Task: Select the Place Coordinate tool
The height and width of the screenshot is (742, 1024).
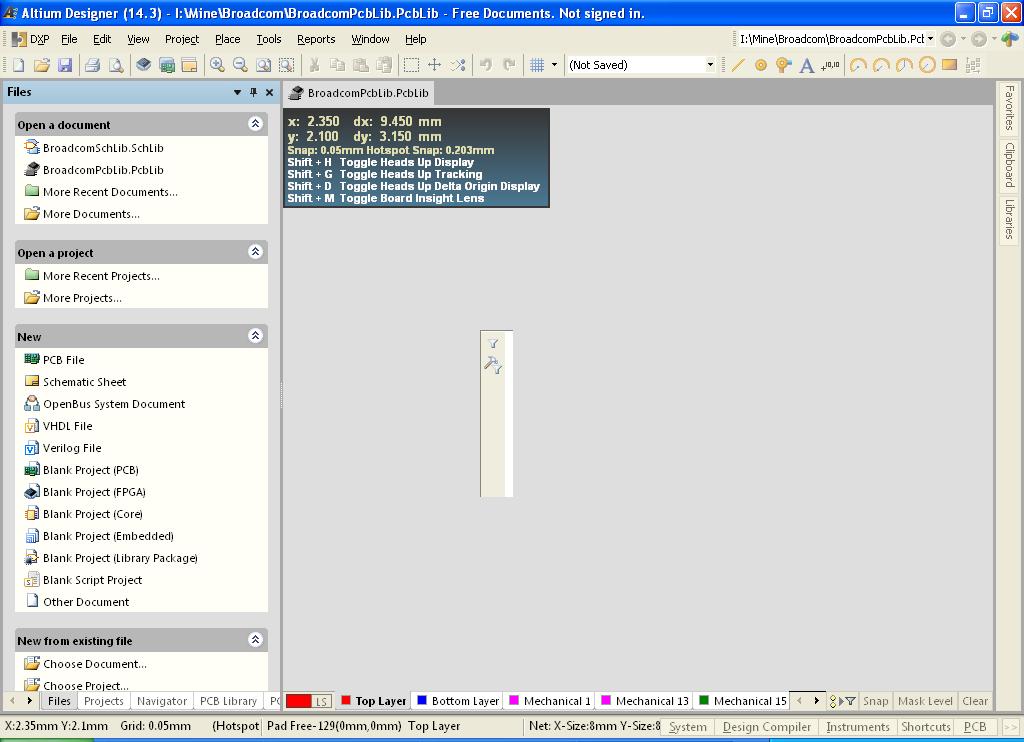Action: click(x=830, y=65)
